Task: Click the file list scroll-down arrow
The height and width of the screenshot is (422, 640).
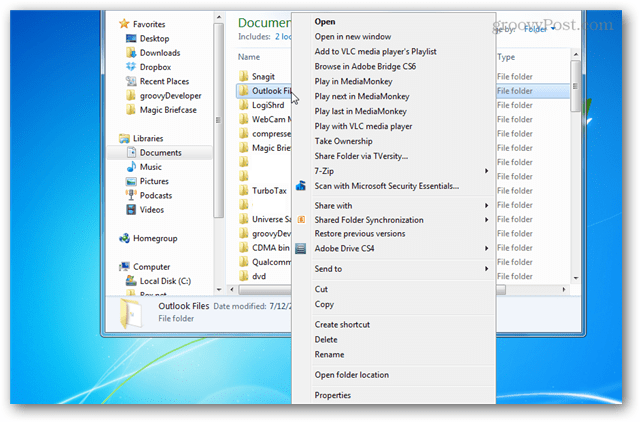Action: (x=576, y=278)
